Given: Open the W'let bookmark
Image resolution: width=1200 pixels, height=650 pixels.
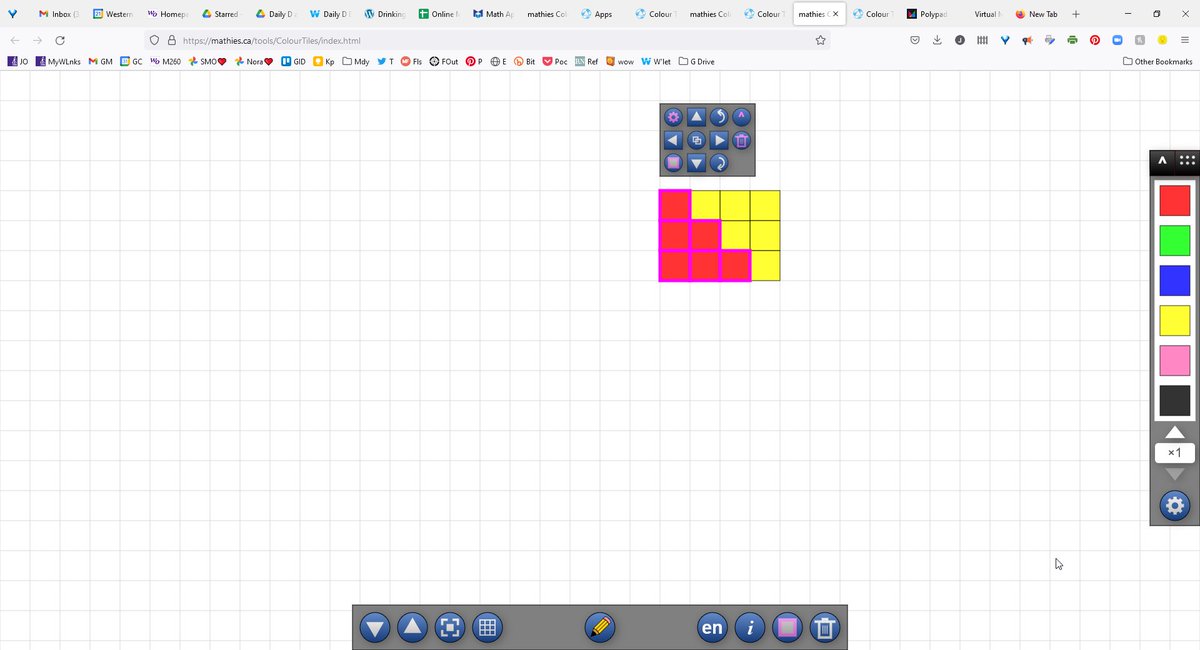Looking at the screenshot, I should 657,62.
